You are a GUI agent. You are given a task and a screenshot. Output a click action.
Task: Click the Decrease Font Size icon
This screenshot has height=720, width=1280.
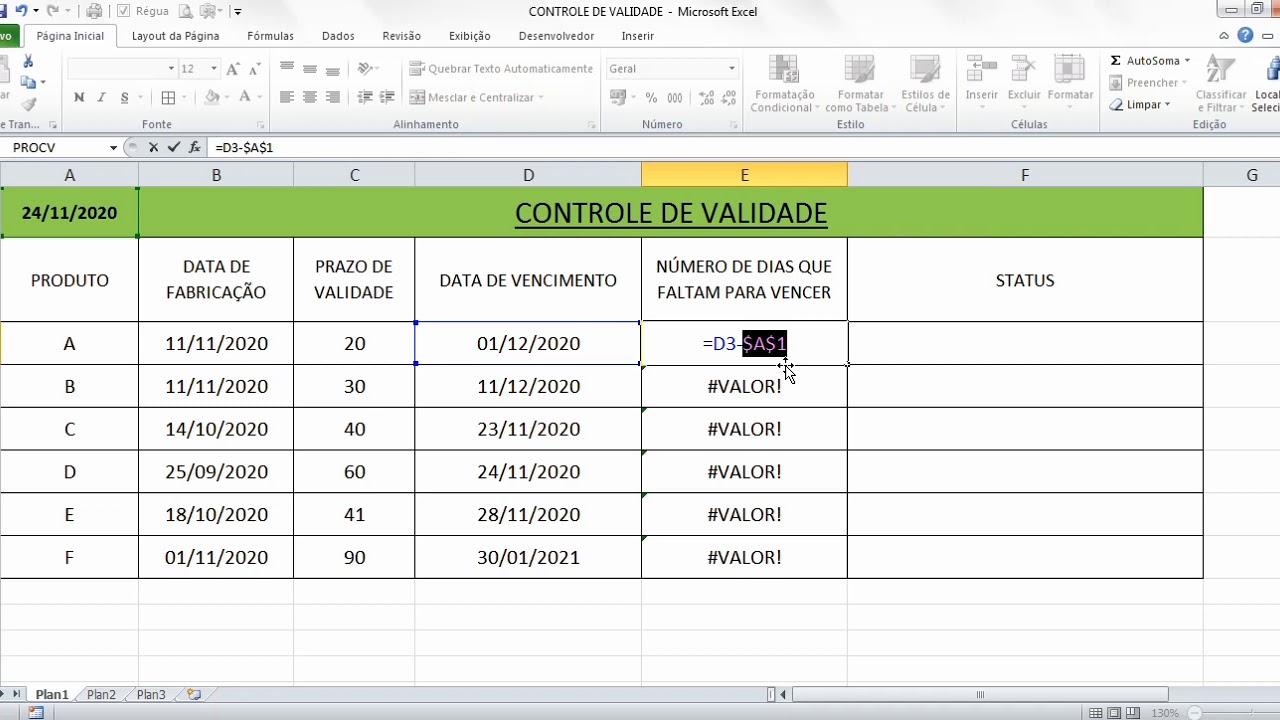click(257, 69)
